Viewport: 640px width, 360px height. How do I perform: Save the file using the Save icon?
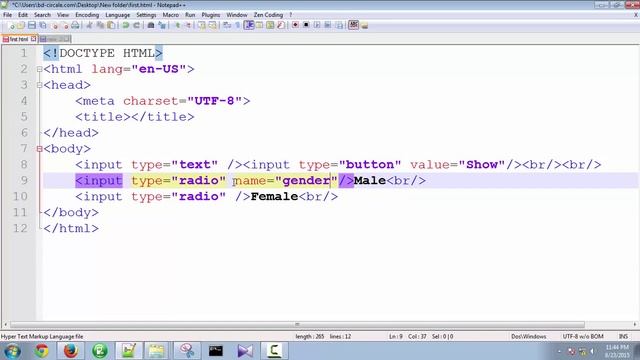32,25
